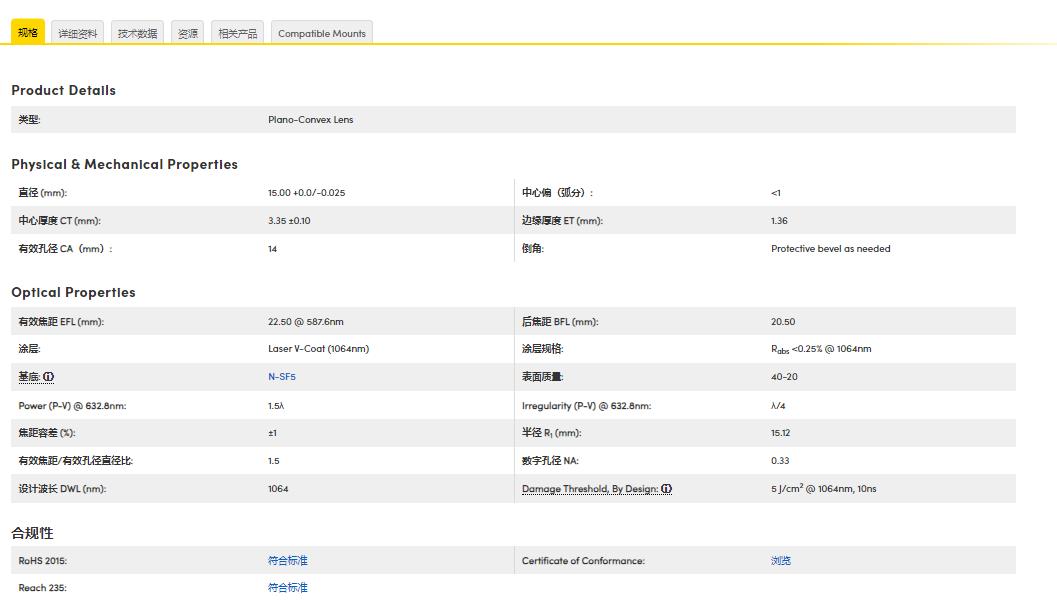
Task: Switch to the Compatible Mounts tab
Action: (x=321, y=33)
